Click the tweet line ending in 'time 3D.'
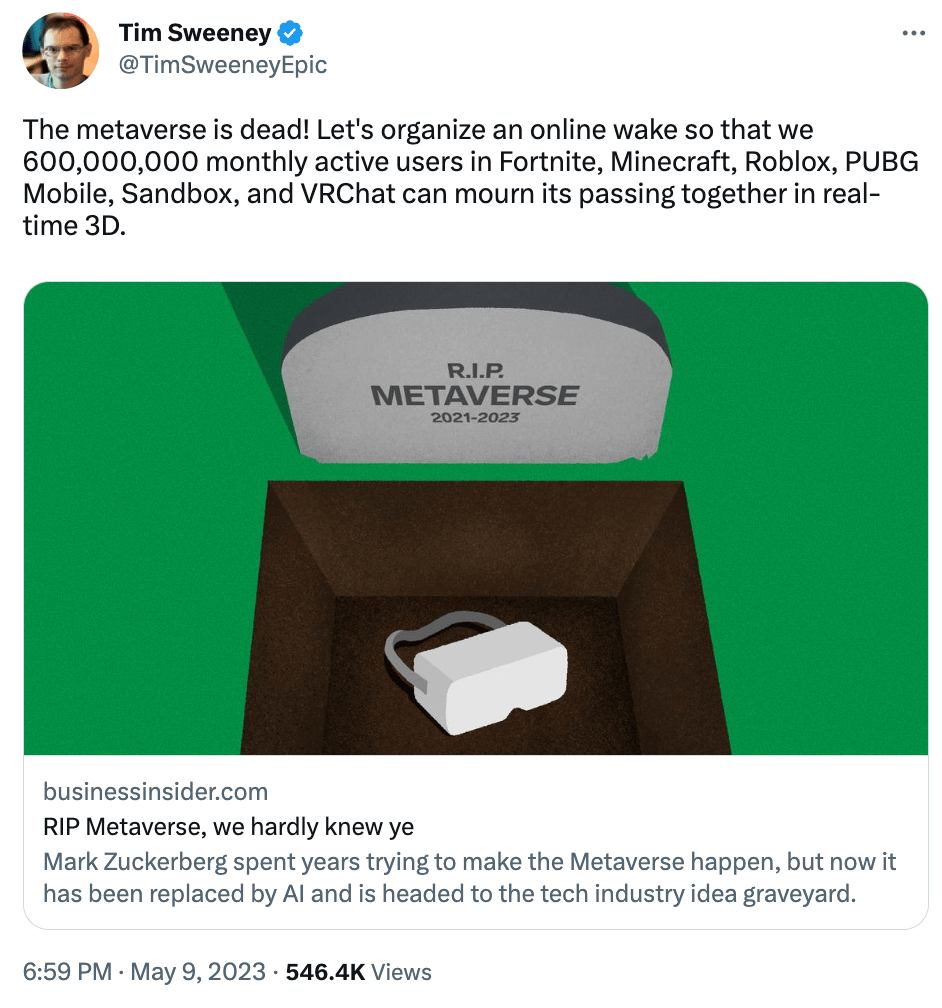The height and width of the screenshot is (1008, 942). tap(75, 226)
